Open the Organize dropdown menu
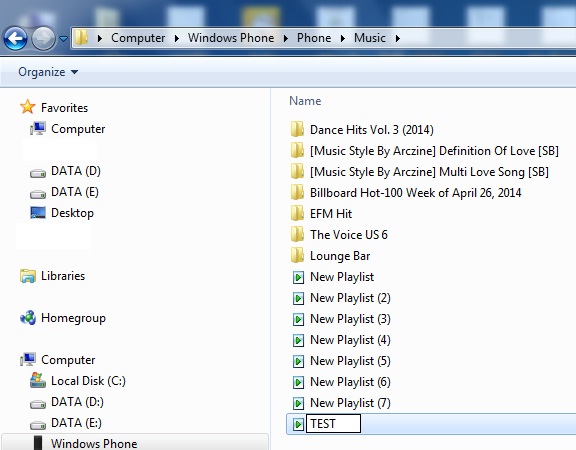This screenshot has width=576, height=450. pyautogui.click(x=48, y=72)
